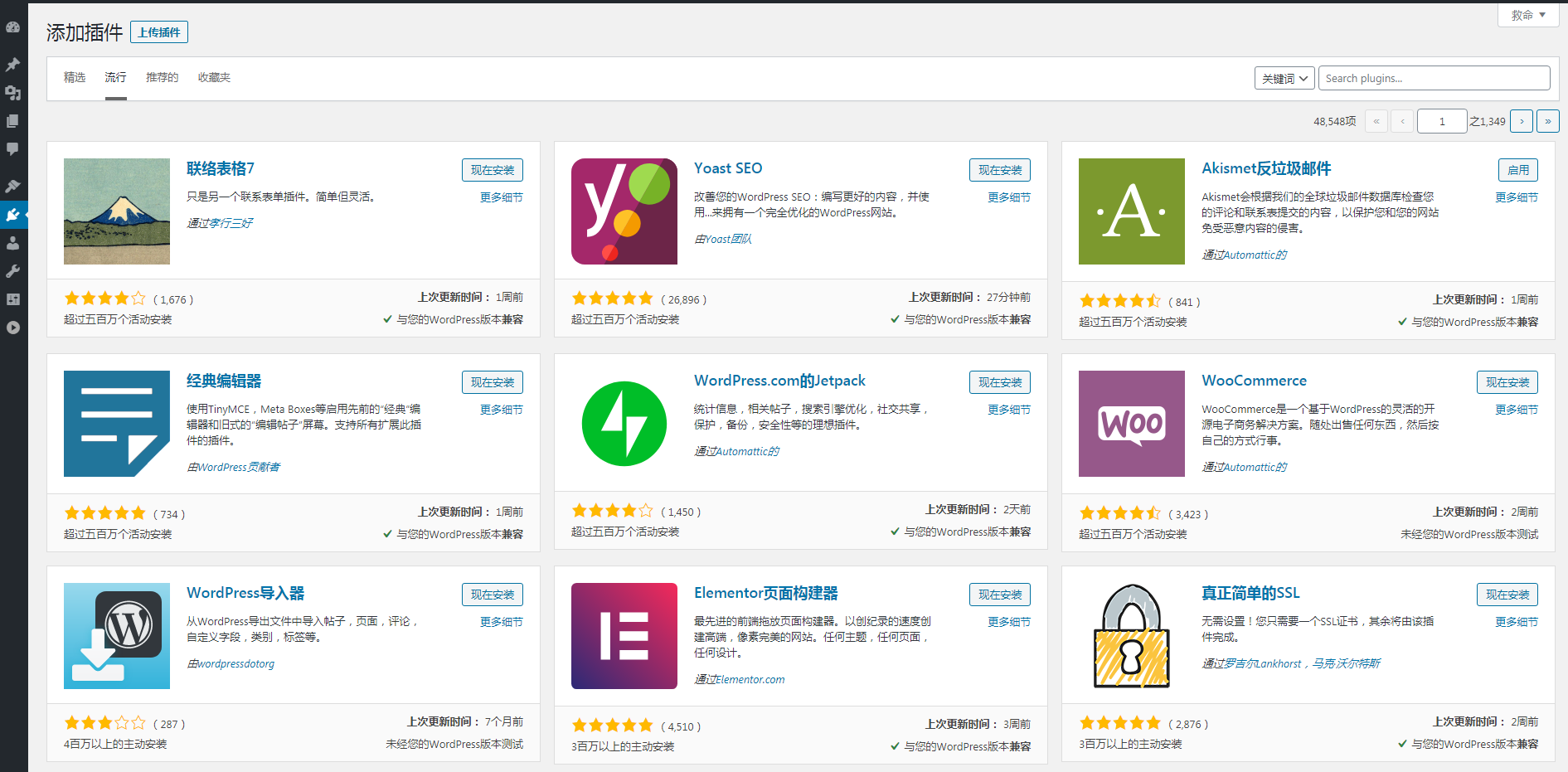Activate Akismet with the 启用 button
Image resolution: width=1568 pixels, height=772 pixels.
(x=1518, y=170)
